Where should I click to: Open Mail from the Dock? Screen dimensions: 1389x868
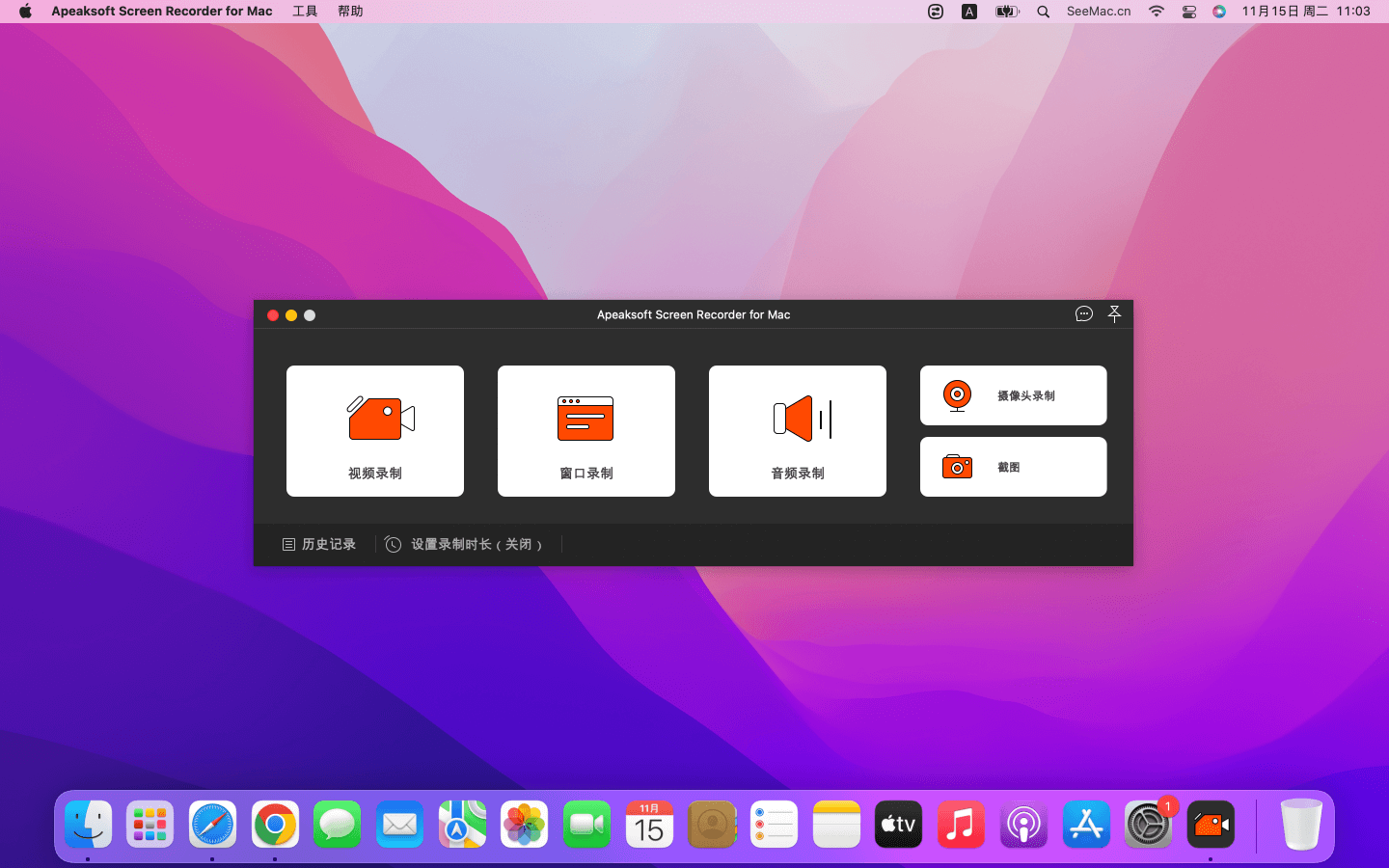pos(399,825)
